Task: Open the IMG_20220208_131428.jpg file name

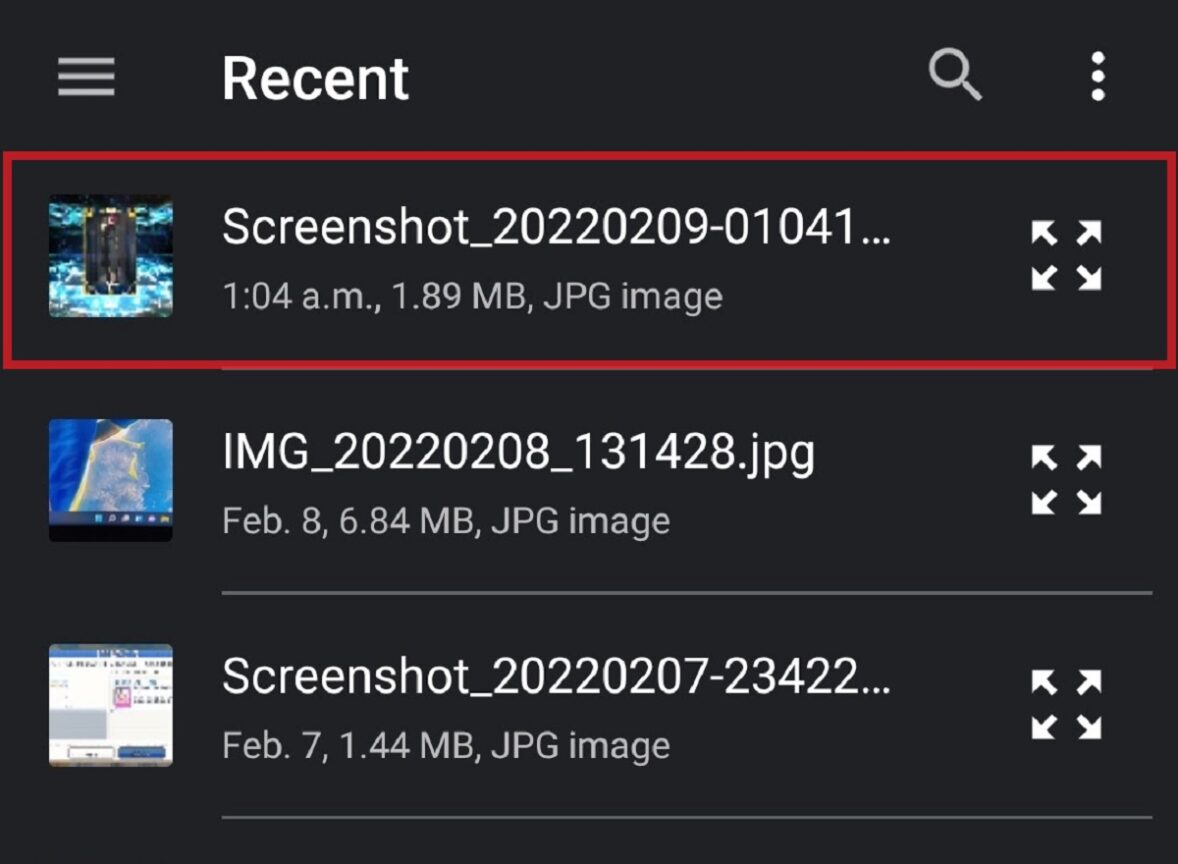Action: [518, 453]
